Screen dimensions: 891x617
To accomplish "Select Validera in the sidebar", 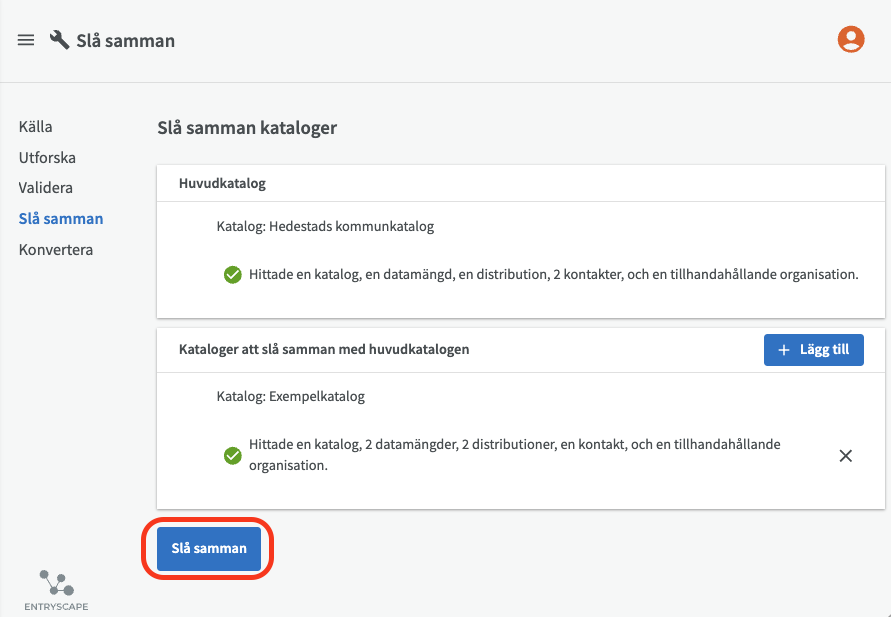I will (x=45, y=188).
